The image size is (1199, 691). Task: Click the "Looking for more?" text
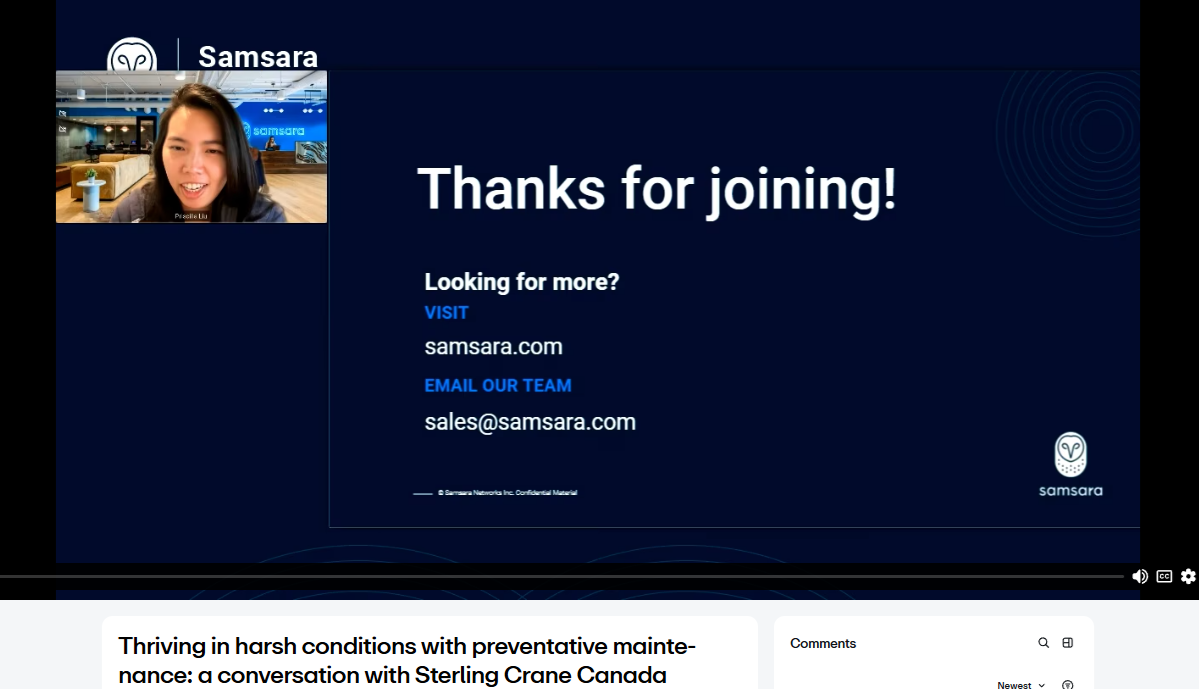(521, 282)
